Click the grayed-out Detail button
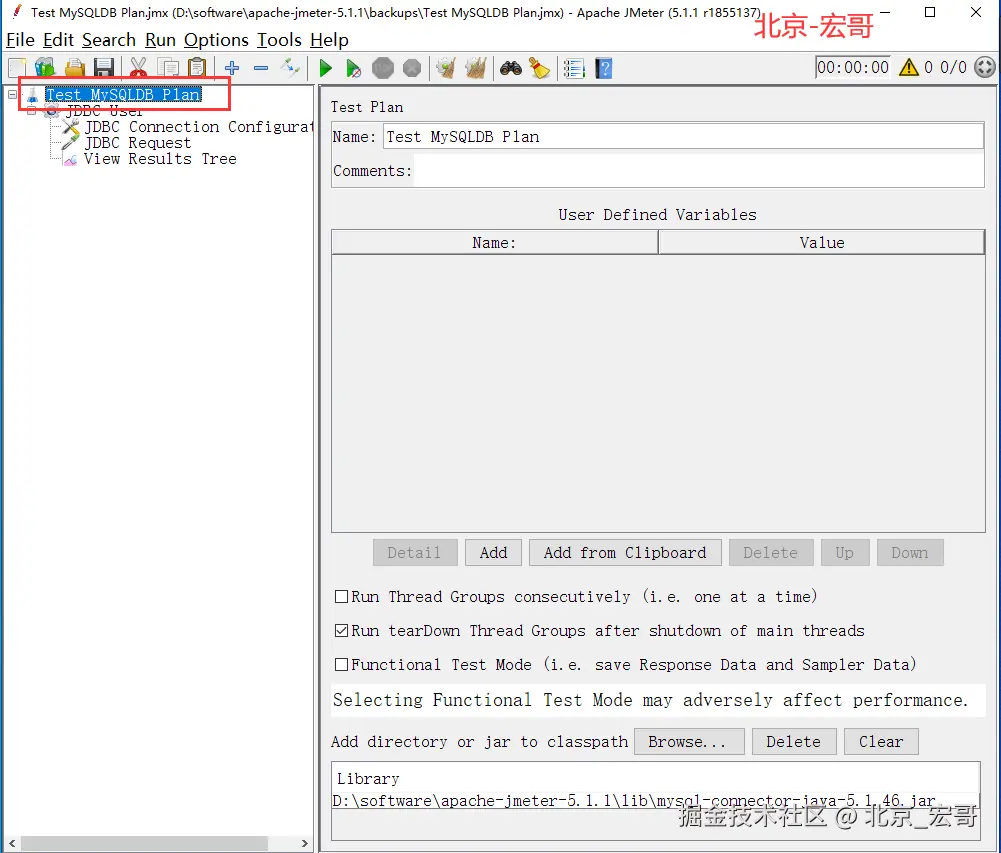This screenshot has height=853, width=1001. tap(415, 552)
